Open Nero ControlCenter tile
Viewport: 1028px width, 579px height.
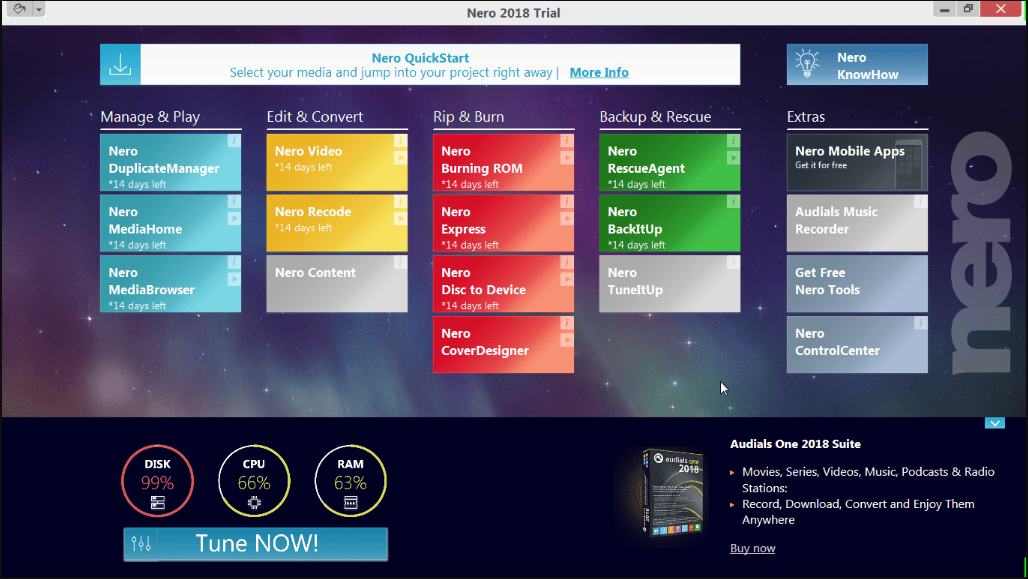tap(858, 345)
